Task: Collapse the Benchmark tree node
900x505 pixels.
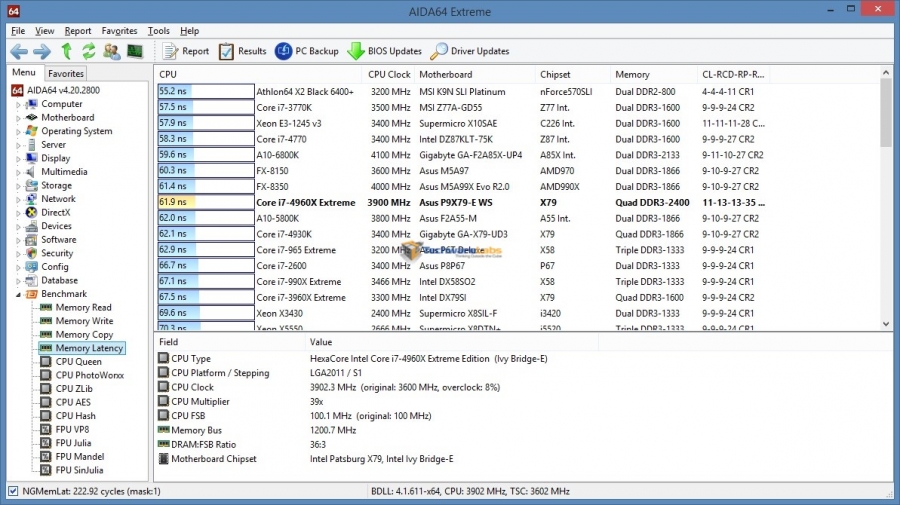Action: point(18,294)
